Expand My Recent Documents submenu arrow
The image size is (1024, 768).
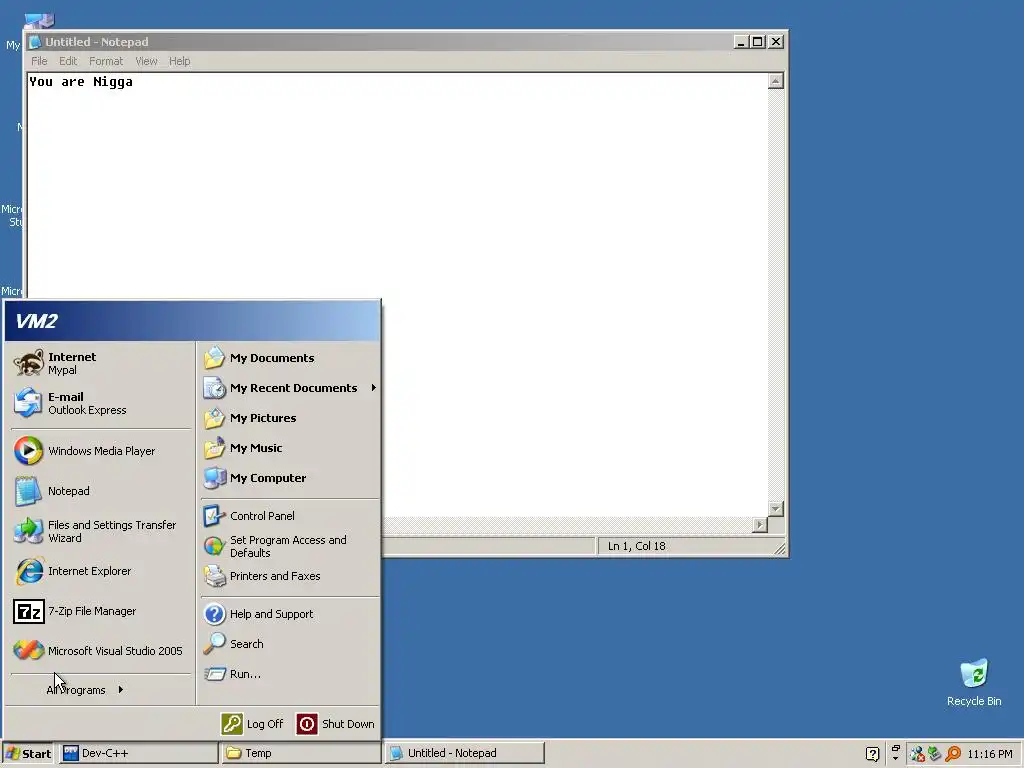[x=374, y=388]
